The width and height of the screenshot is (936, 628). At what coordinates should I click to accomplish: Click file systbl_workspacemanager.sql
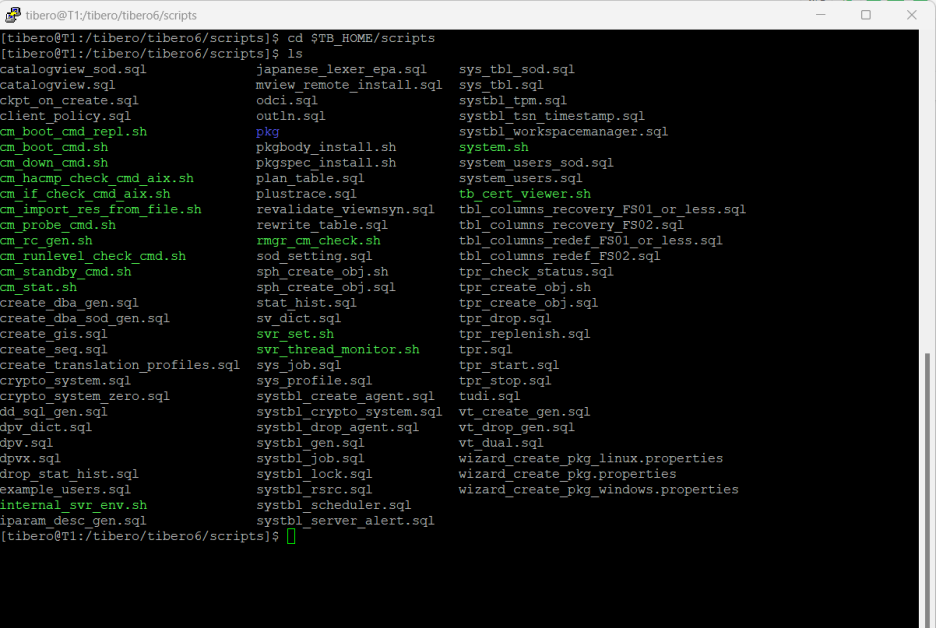(563, 131)
